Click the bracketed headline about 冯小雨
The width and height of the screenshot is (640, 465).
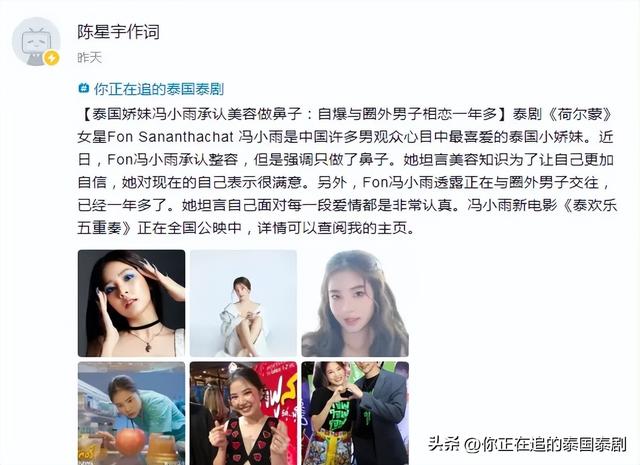[x=293, y=114]
